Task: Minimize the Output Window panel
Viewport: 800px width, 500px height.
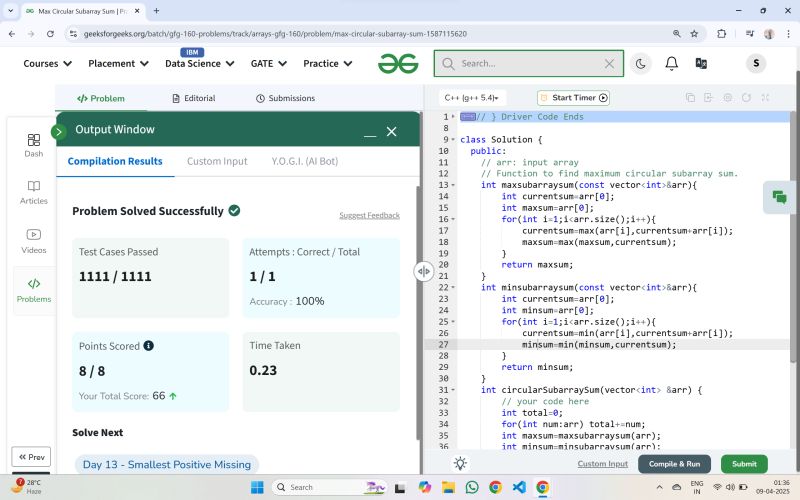Action: pos(370,135)
